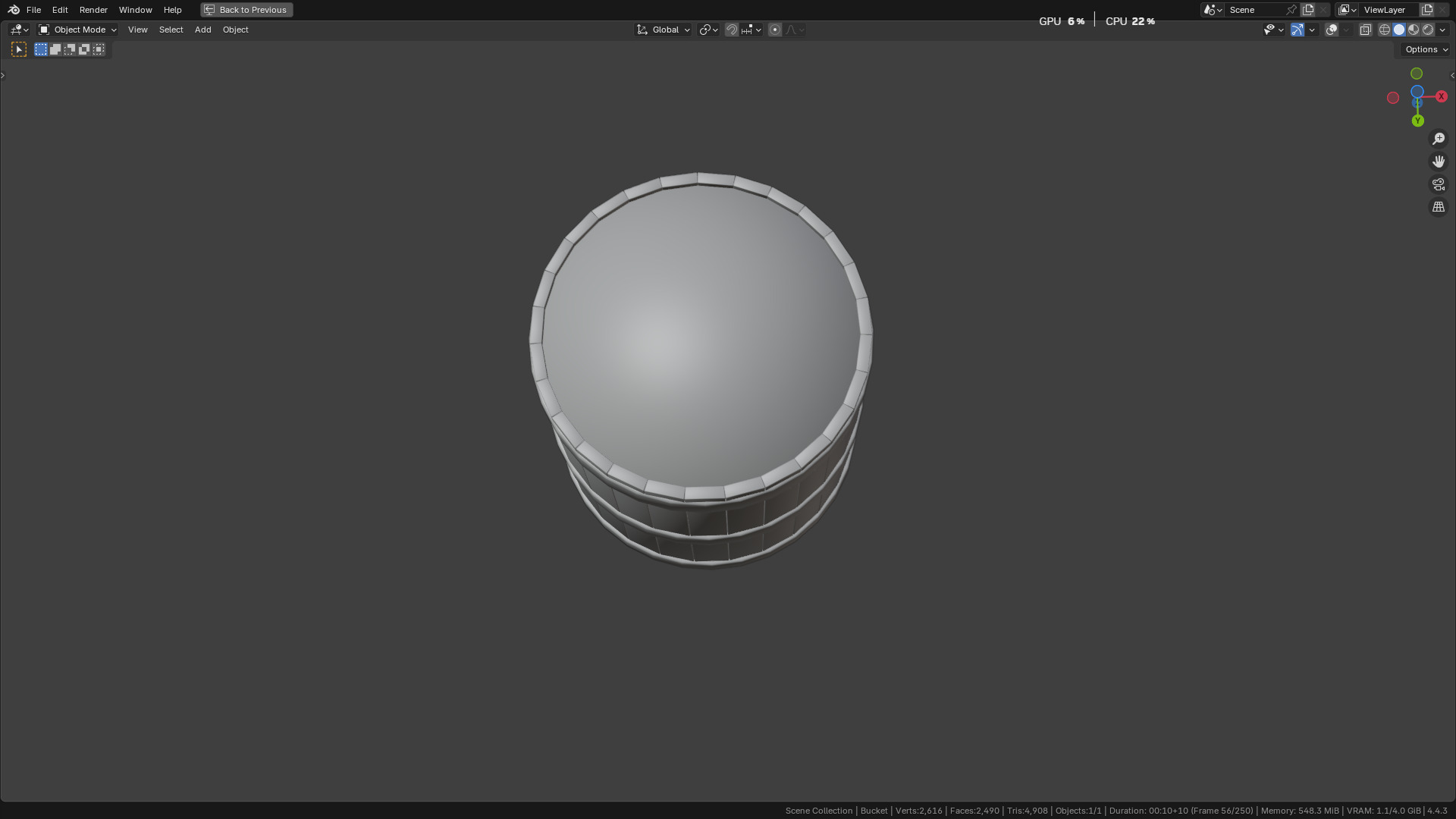Open the Render menu
This screenshot has height=819, width=1456.
(x=93, y=10)
